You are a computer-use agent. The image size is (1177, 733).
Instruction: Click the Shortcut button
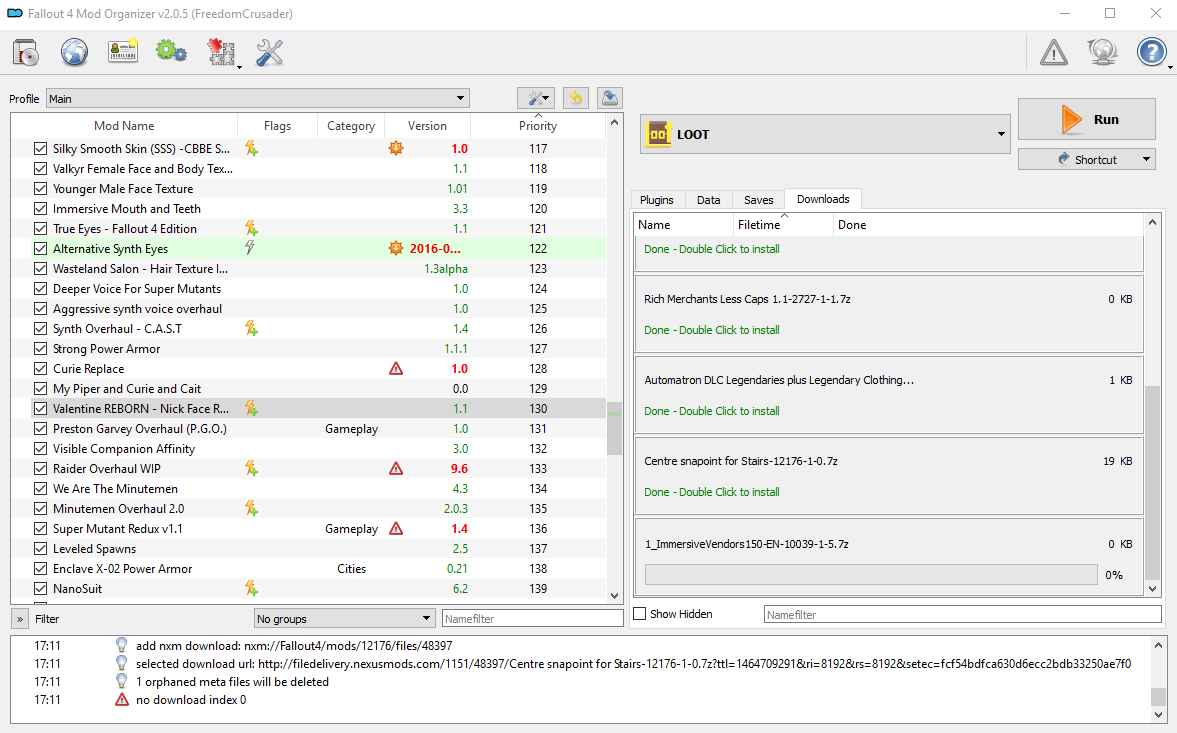click(1086, 159)
